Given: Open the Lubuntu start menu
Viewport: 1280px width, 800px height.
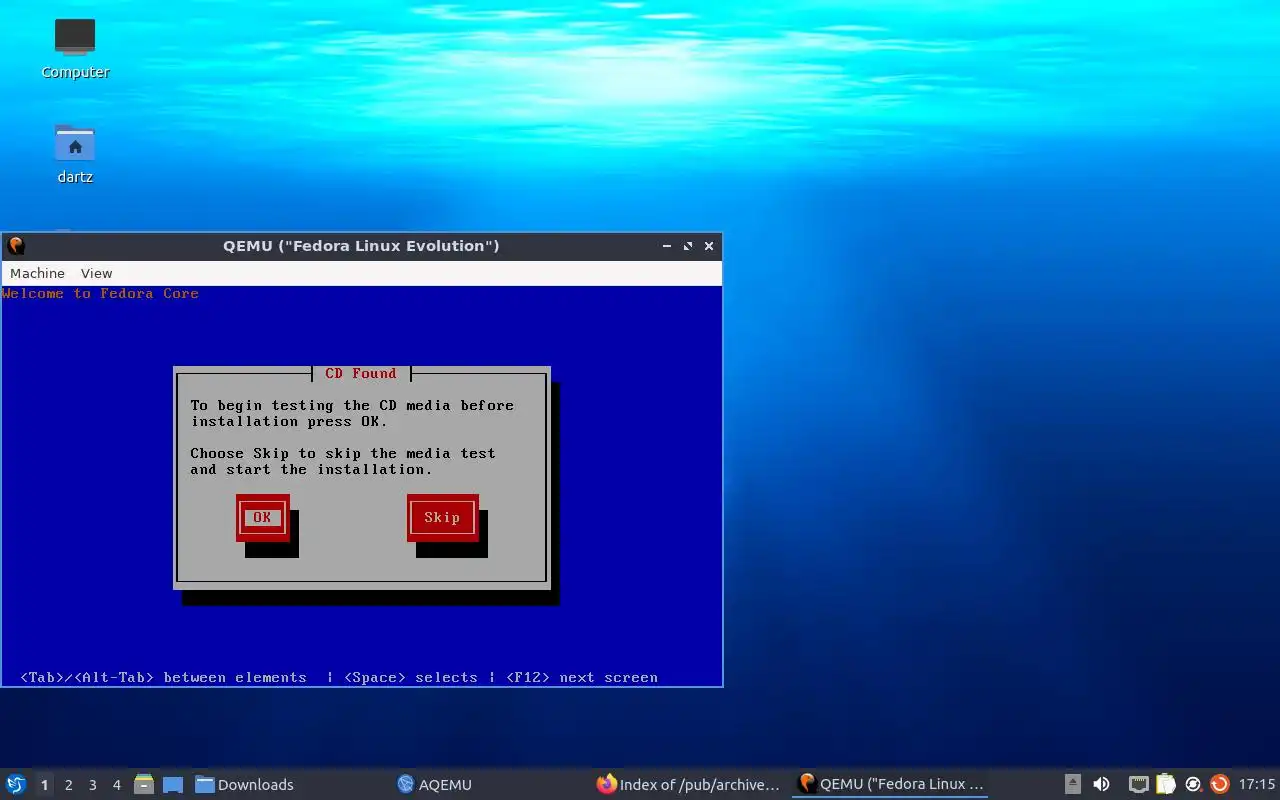Looking at the screenshot, I should pos(16,785).
